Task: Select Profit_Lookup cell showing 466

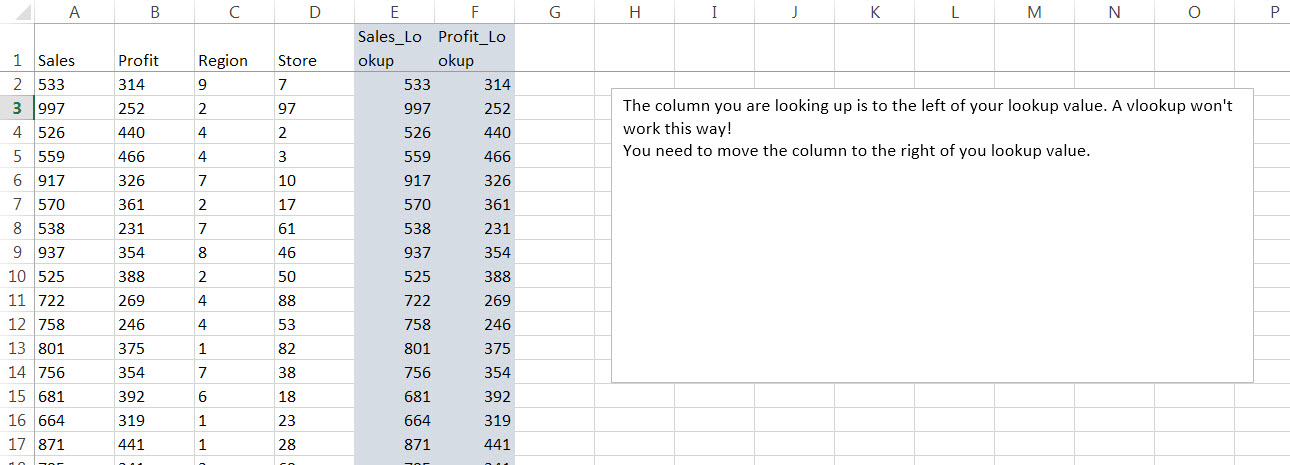Action: (x=474, y=156)
